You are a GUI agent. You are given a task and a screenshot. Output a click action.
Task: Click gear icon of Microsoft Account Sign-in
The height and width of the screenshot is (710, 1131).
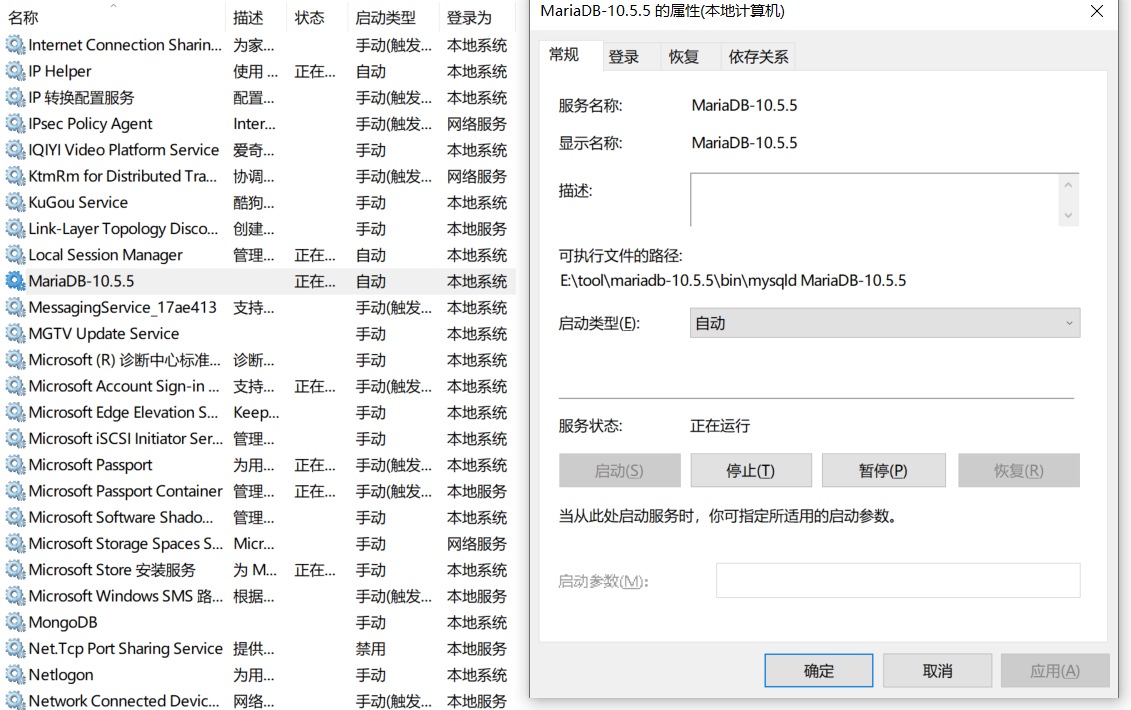coord(15,387)
